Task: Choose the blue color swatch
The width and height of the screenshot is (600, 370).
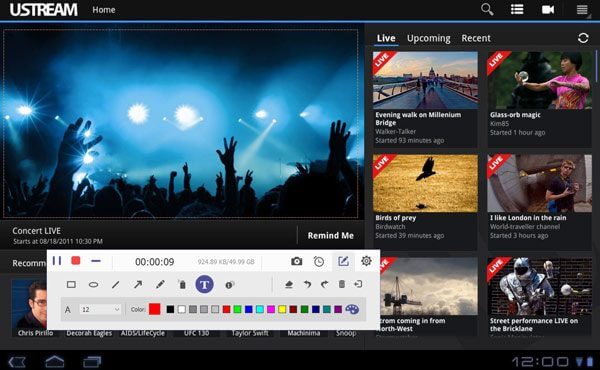Action: tap(249, 309)
